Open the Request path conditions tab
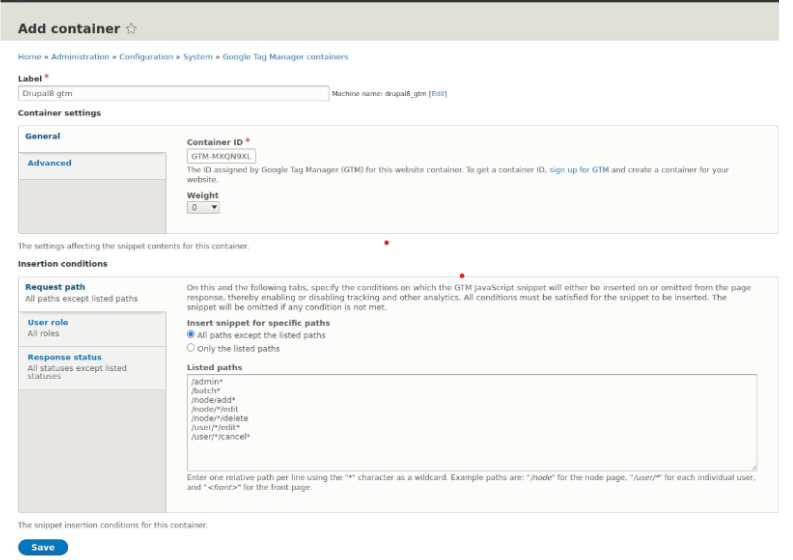The image size is (793, 560). coord(55,287)
